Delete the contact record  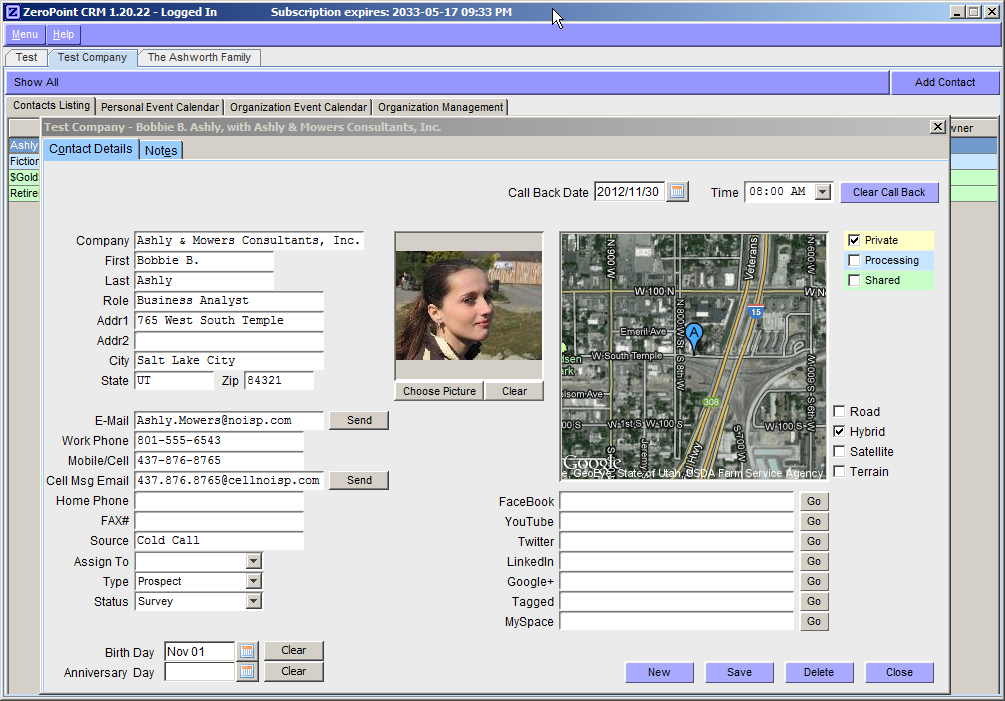pos(818,672)
